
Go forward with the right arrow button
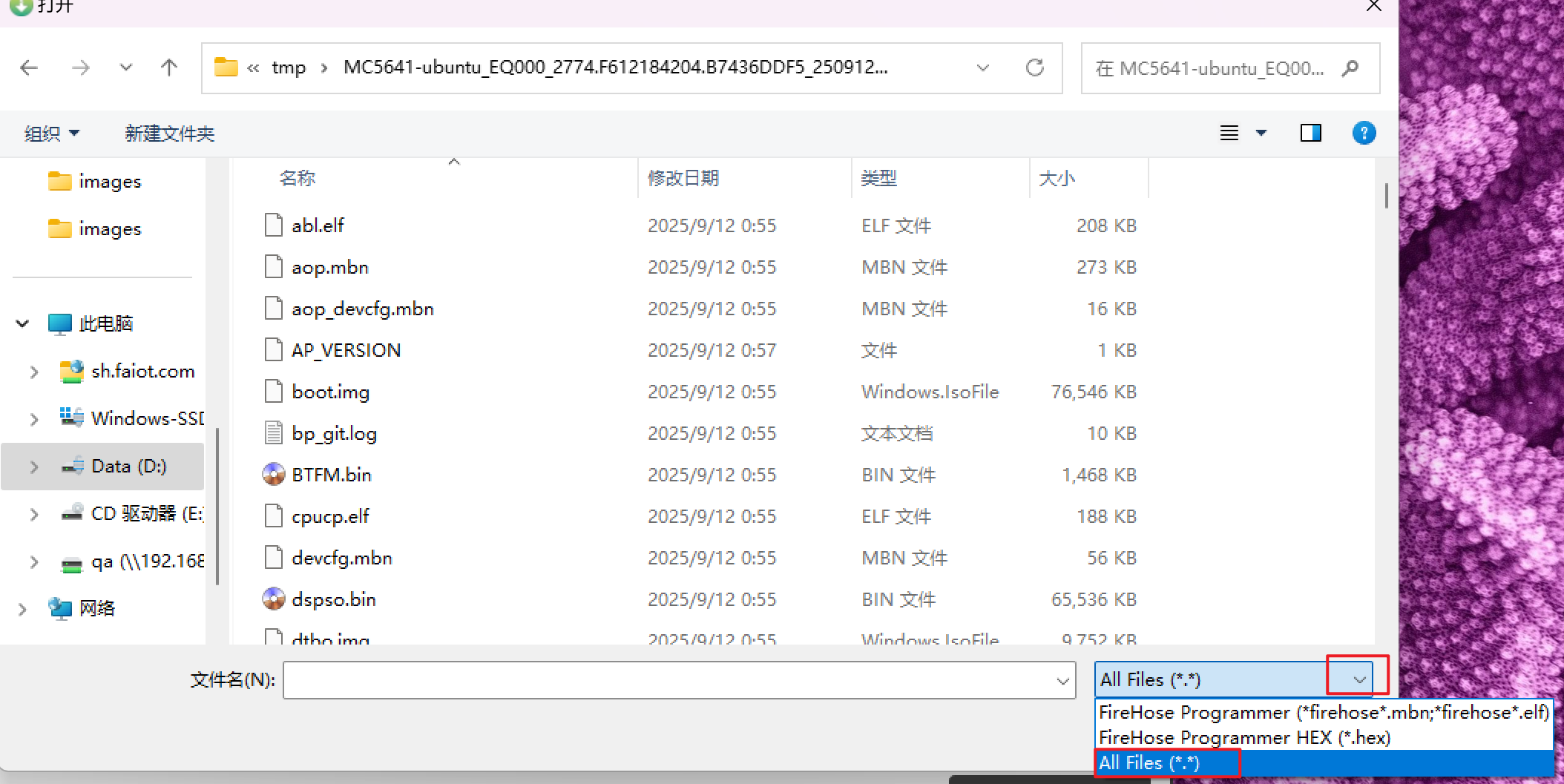[x=80, y=68]
